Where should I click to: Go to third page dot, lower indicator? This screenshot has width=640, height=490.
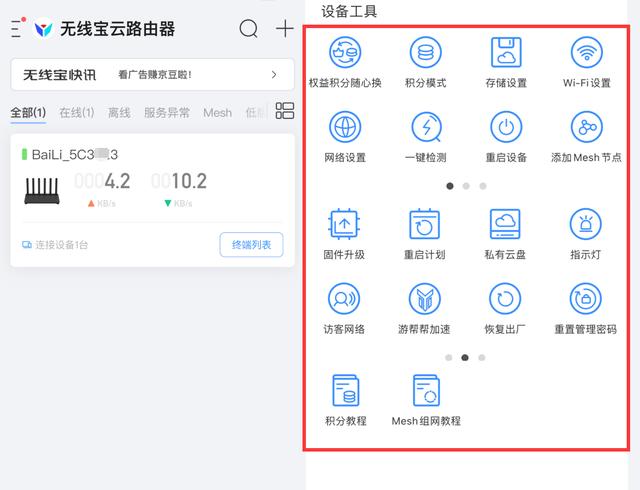point(482,358)
